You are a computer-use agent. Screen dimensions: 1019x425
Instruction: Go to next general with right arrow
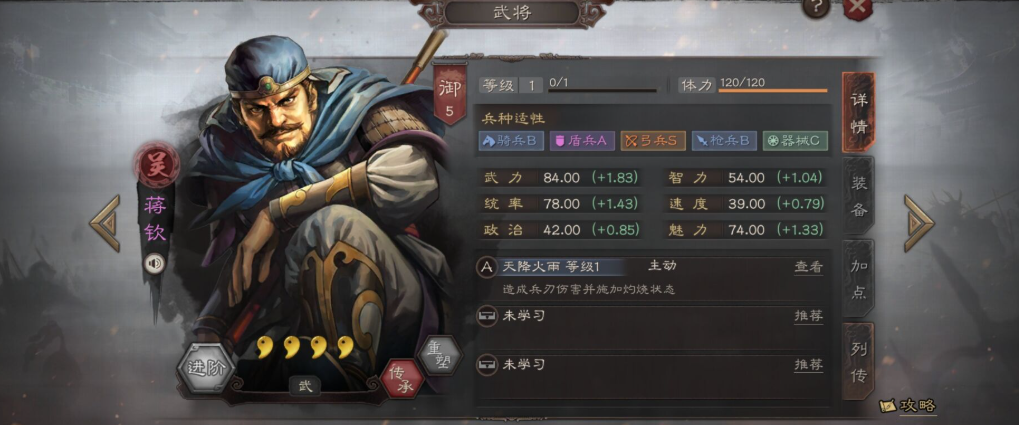point(919,223)
